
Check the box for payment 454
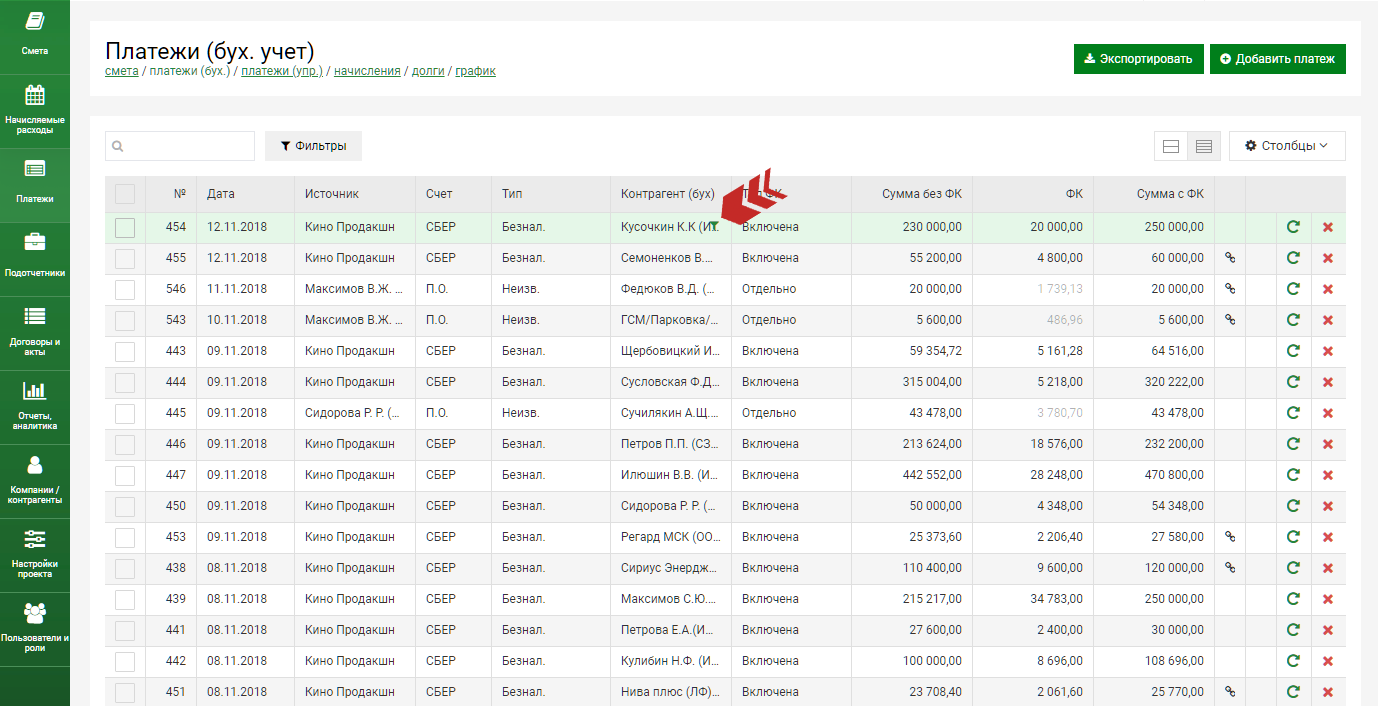click(125, 227)
